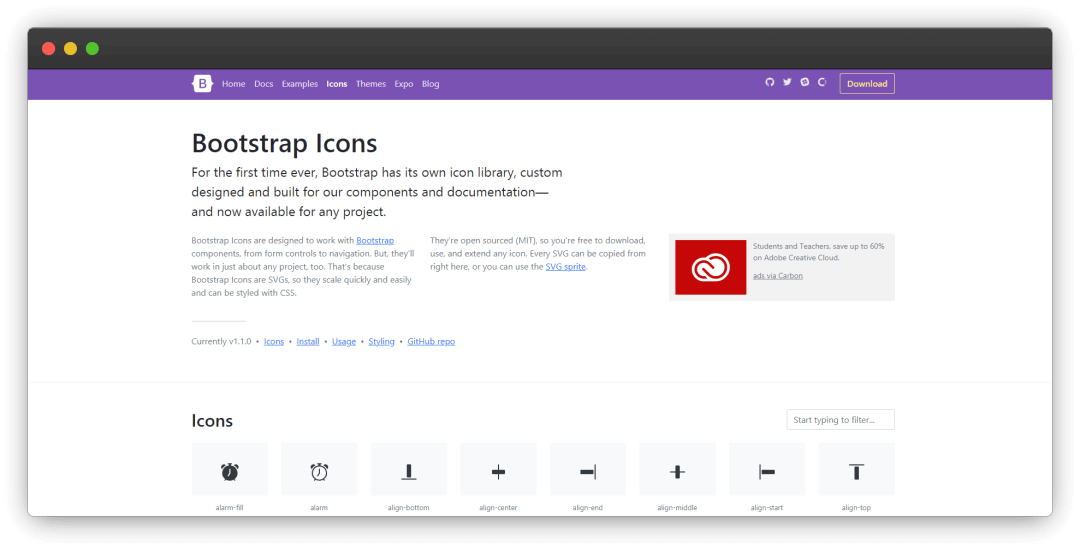Click the alarm-fill label text
This screenshot has height=544, width=1080.
tap(229, 508)
